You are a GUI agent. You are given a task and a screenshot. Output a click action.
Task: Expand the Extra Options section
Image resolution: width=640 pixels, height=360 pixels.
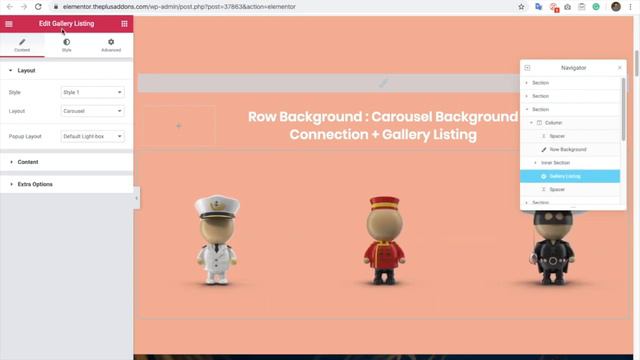pos(67,184)
